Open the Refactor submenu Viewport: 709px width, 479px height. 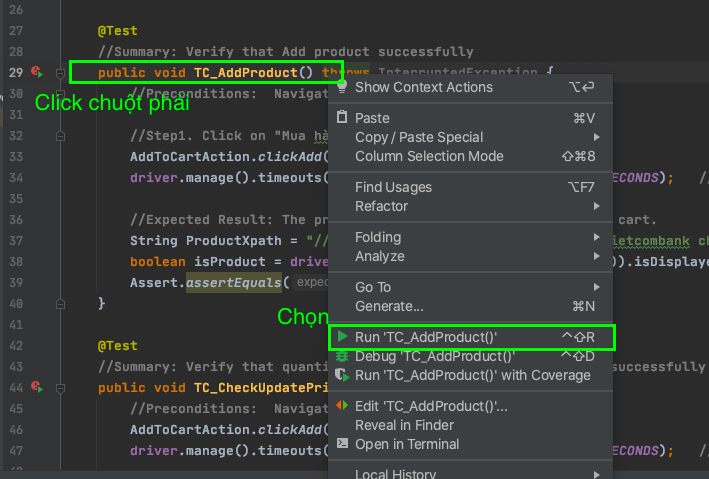[470, 206]
